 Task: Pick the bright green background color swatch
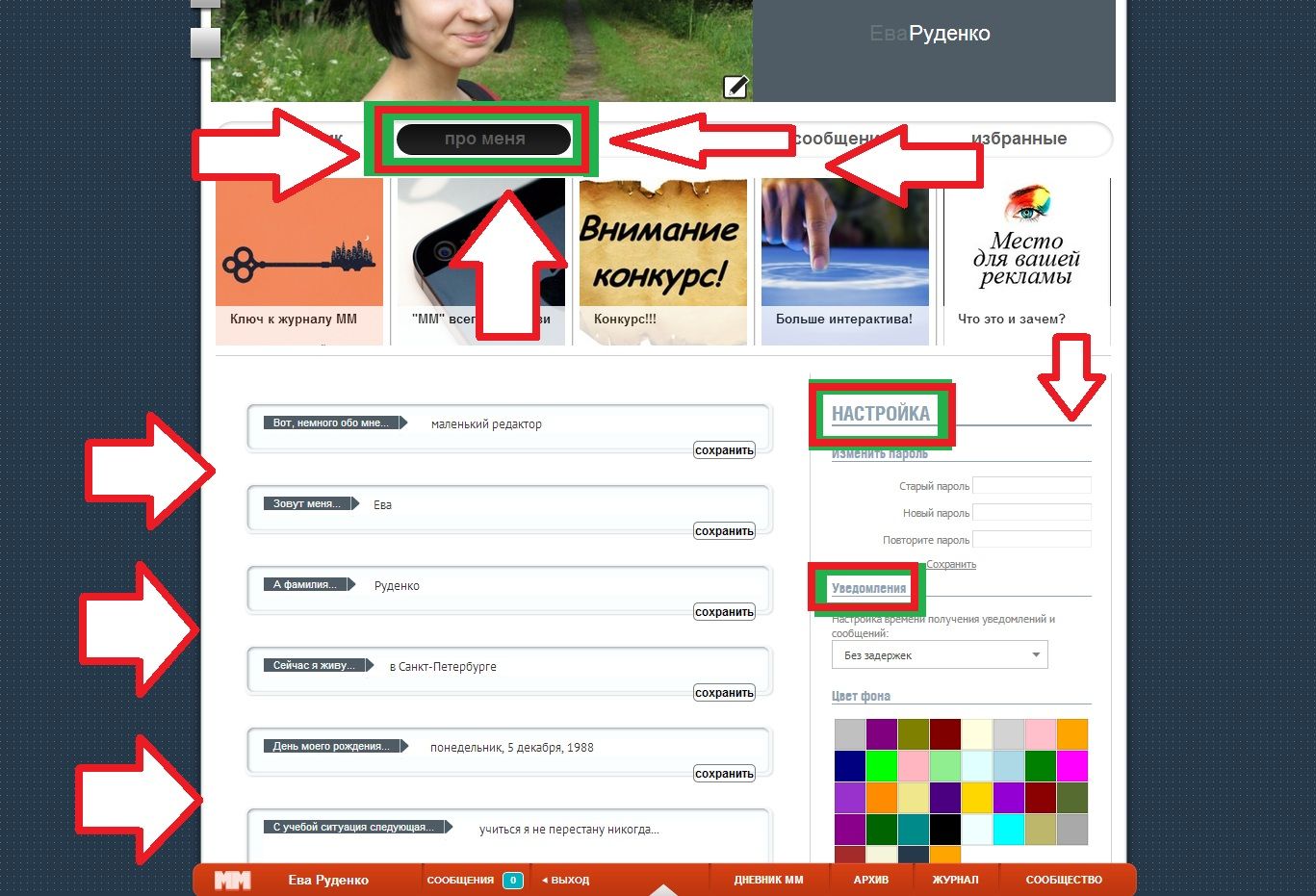click(881, 766)
